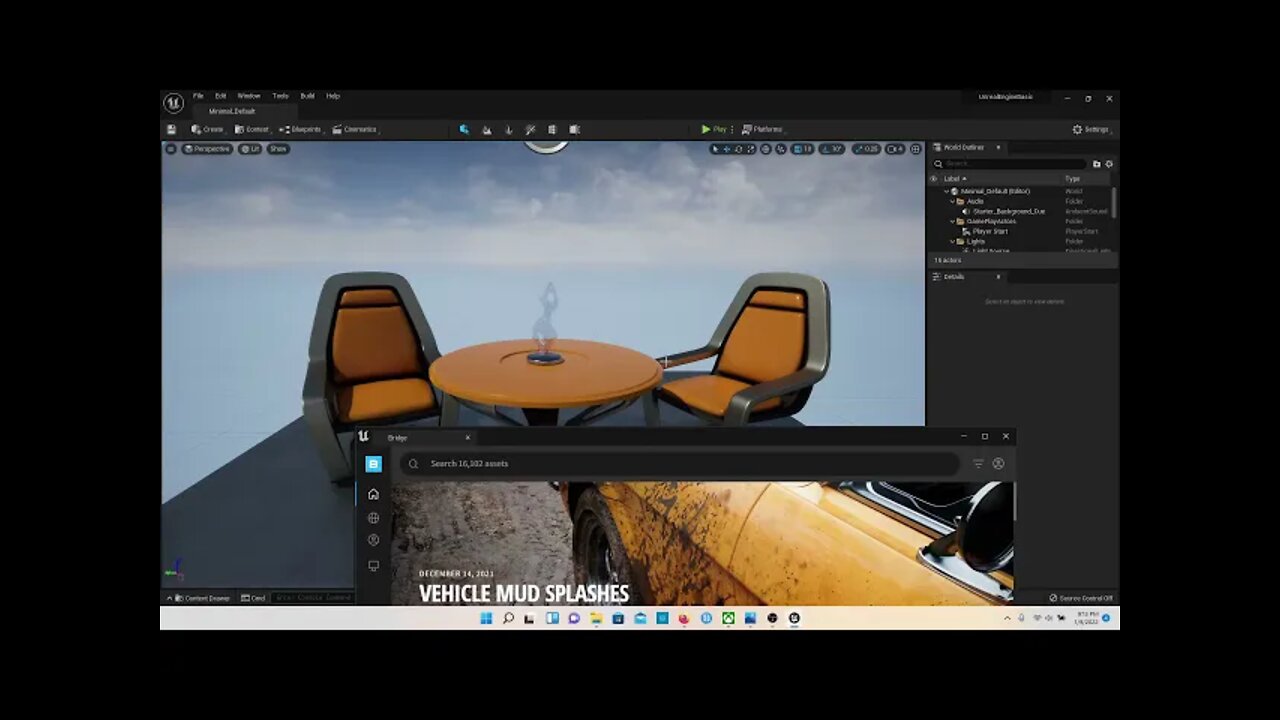Image resolution: width=1280 pixels, height=720 pixels.
Task: Switch to Modeling mode icon
Action: 552,129
